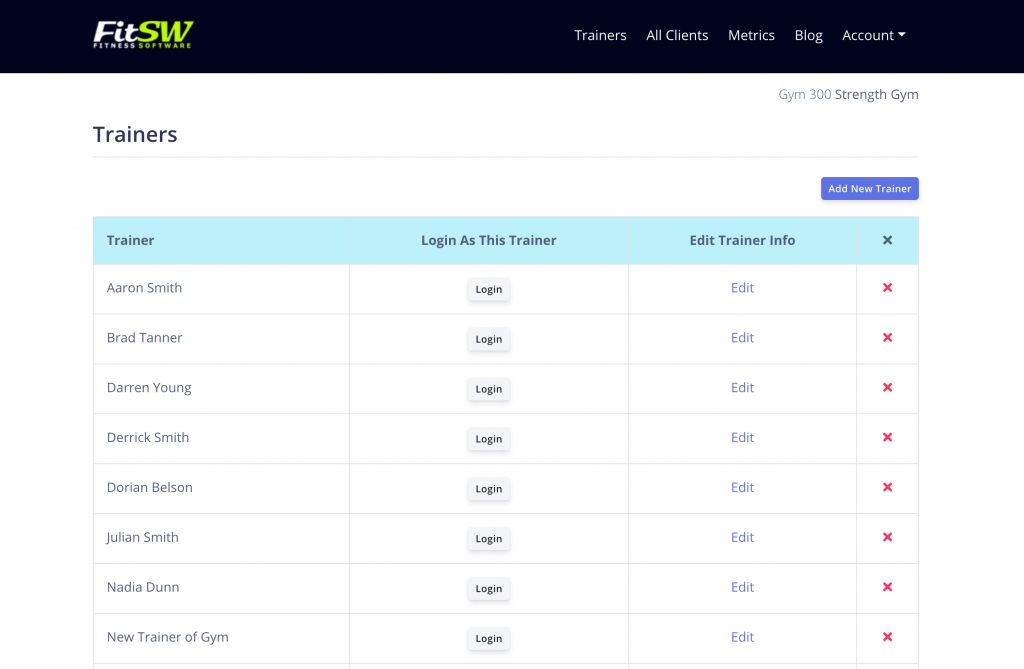
Task: Click the X column header icon
Action: point(887,240)
